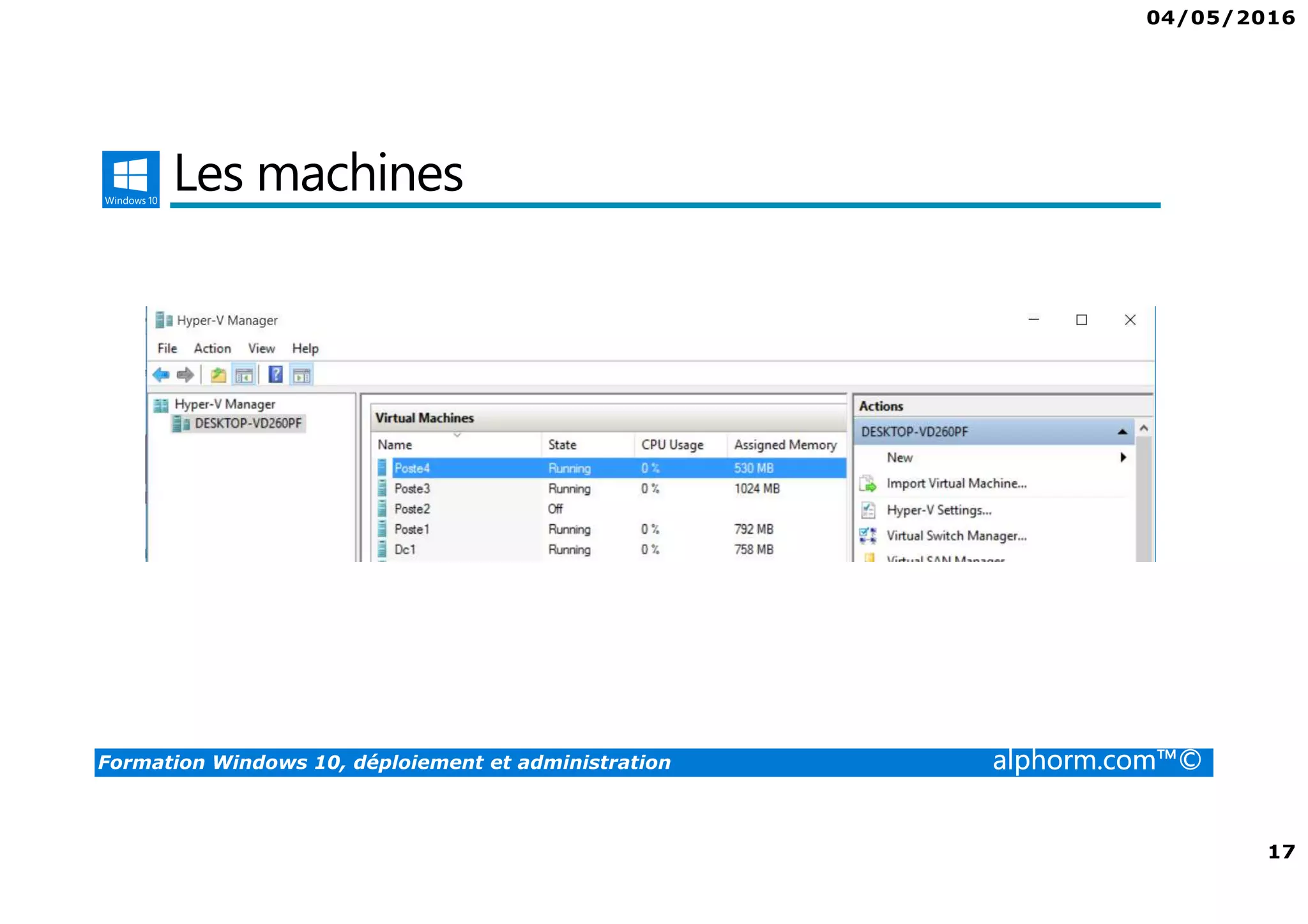Select the Dc1 virtual machine
This screenshot has height=924, width=1308.
(405, 550)
